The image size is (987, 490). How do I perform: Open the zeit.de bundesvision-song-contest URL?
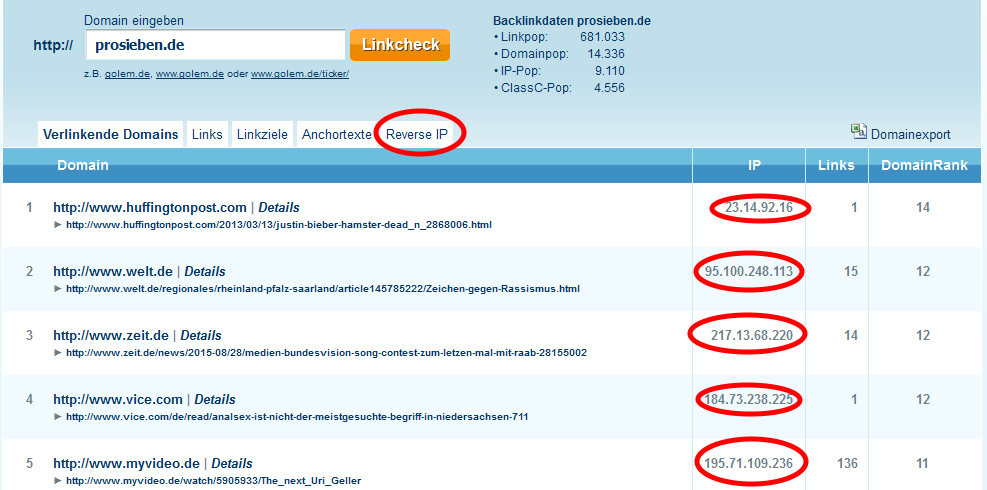click(x=326, y=353)
